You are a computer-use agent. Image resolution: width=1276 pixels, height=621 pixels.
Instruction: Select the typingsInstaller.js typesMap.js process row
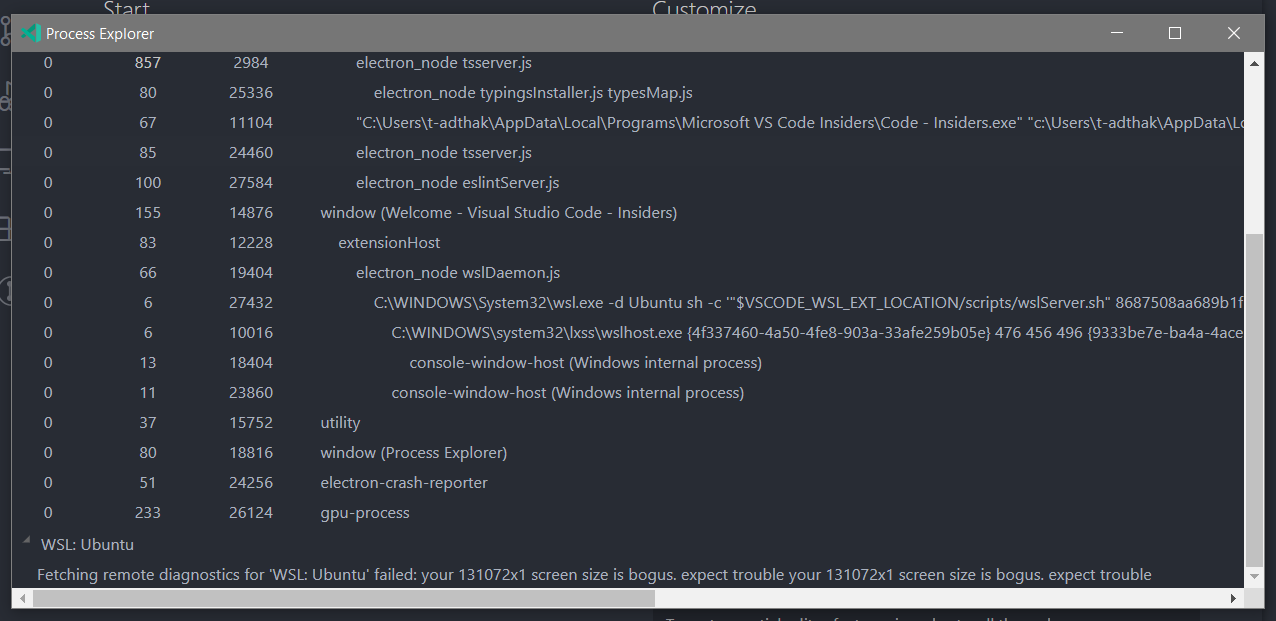click(x=629, y=93)
